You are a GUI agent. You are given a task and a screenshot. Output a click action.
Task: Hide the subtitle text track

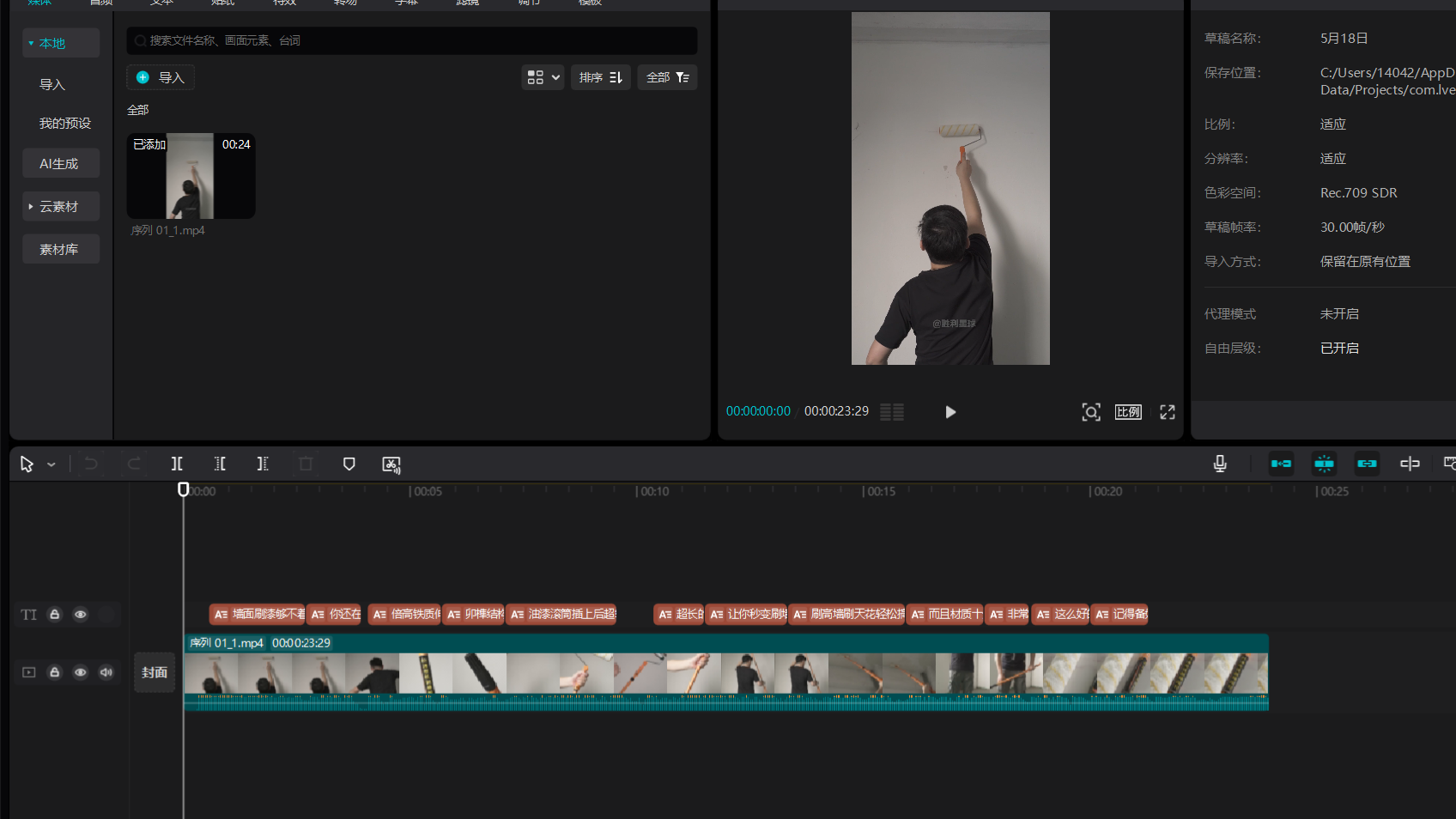tap(81, 614)
